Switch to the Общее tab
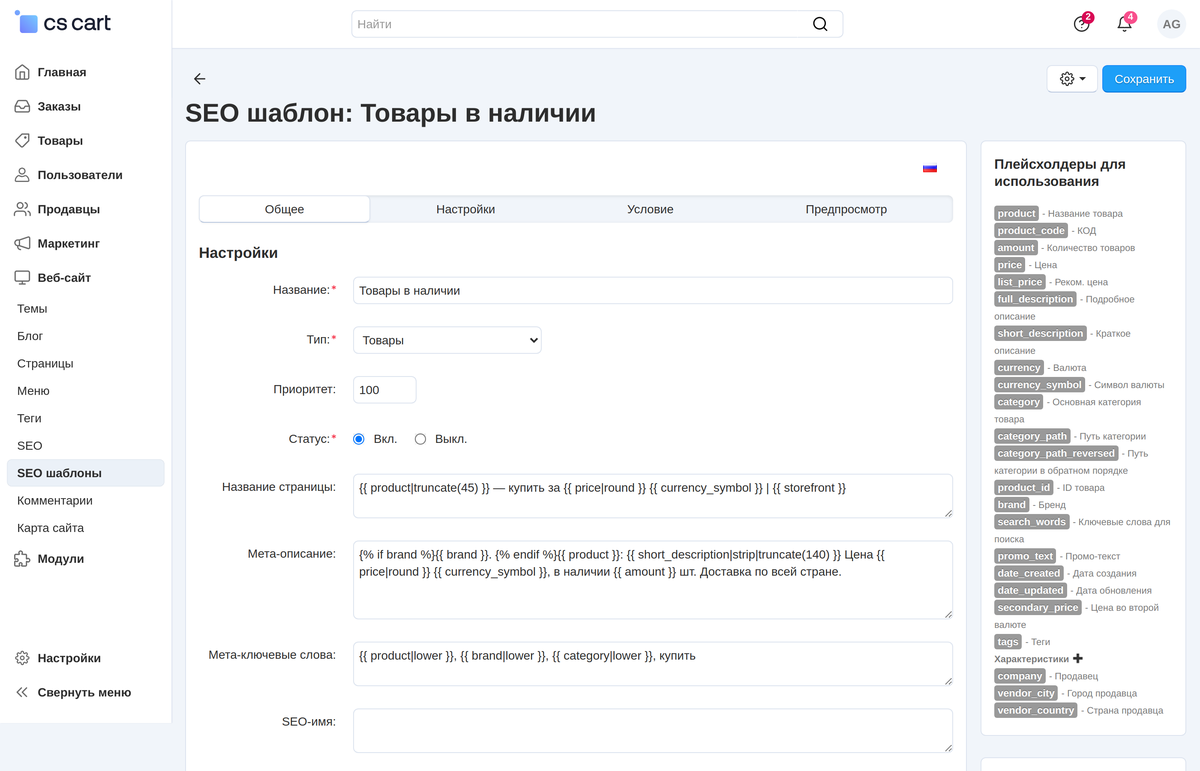The image size is (1200, 771). 285,209
